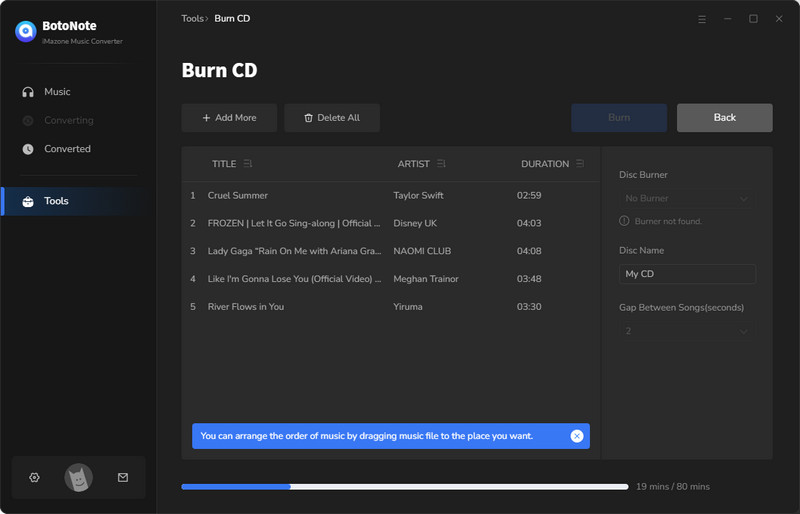
Task: Open the Converted clock icon
Action: (28, 149)
